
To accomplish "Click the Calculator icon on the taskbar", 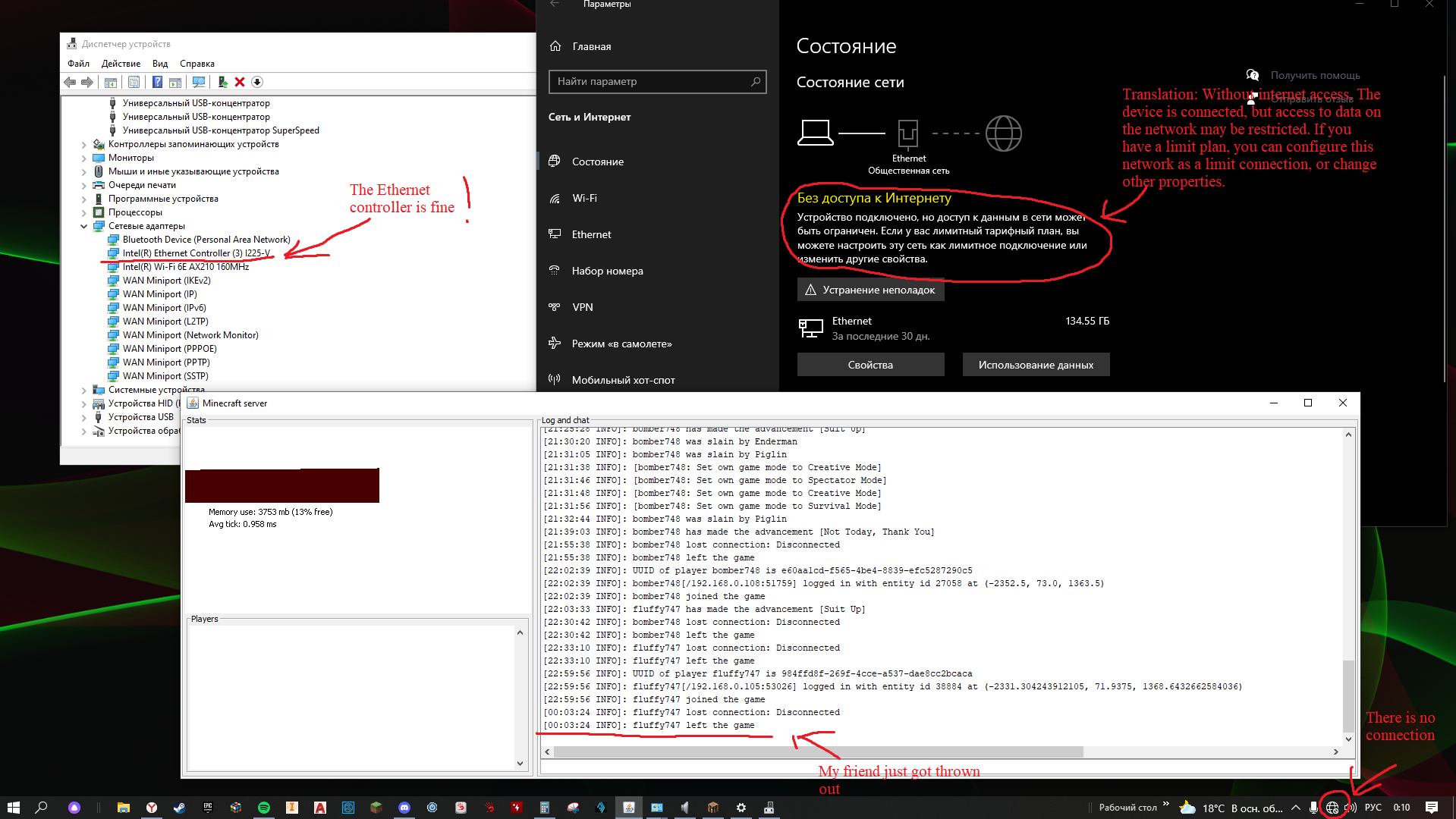I will click(545, 808).
